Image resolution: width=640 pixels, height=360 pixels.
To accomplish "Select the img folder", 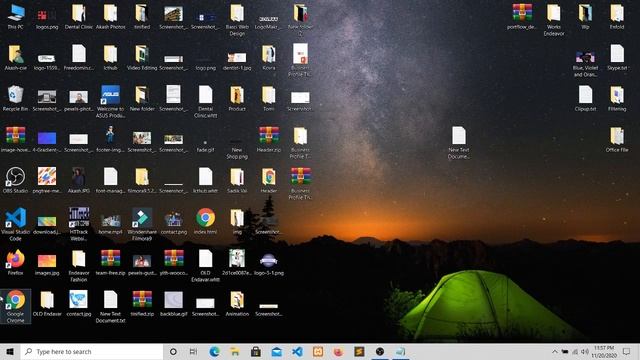I will click(x=237, y=221).
